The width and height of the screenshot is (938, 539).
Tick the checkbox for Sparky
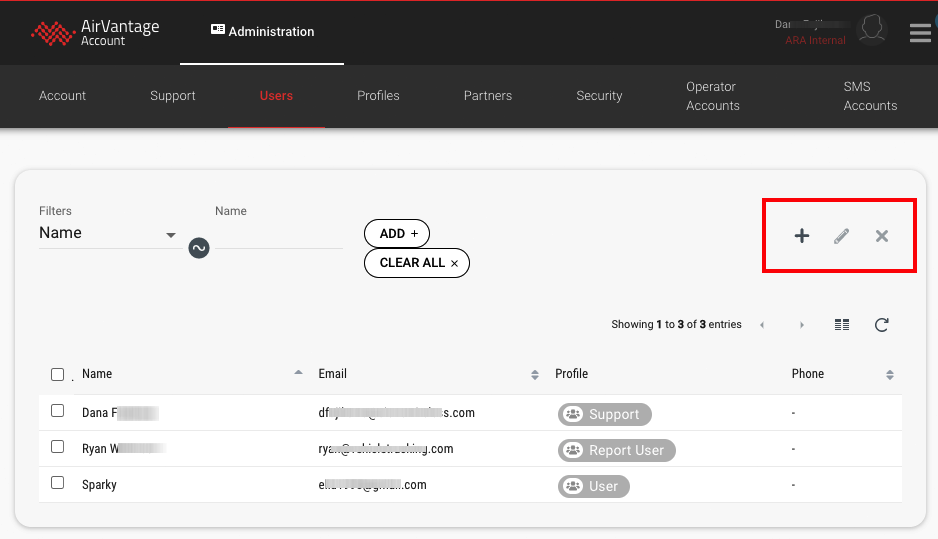pyautogui.click(x=57, y=483)
